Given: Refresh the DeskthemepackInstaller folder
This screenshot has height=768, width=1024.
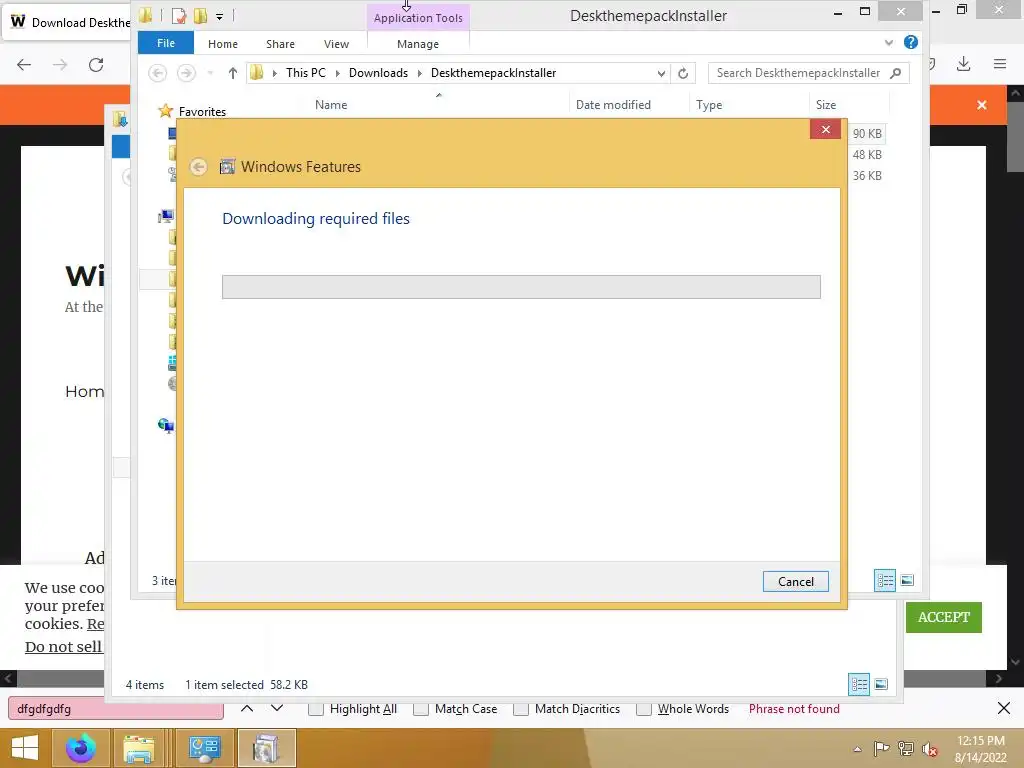Looking at the screenshot, I should click(683, 73).
